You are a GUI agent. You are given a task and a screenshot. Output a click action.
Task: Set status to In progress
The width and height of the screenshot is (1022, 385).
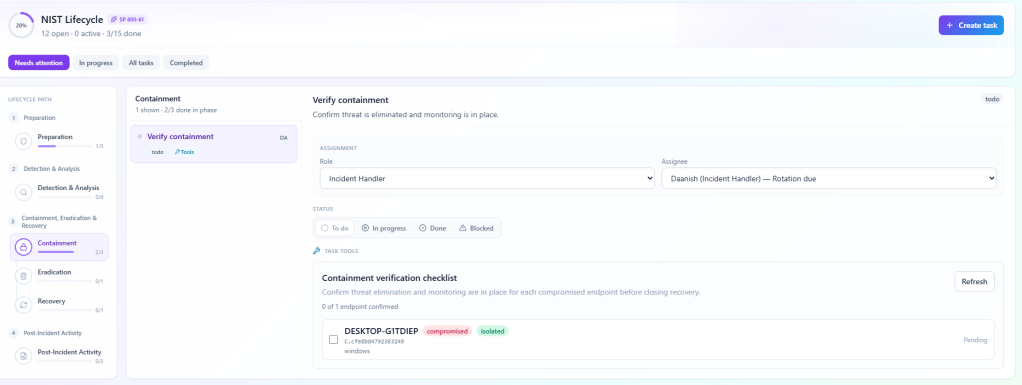tap(384, 228)
